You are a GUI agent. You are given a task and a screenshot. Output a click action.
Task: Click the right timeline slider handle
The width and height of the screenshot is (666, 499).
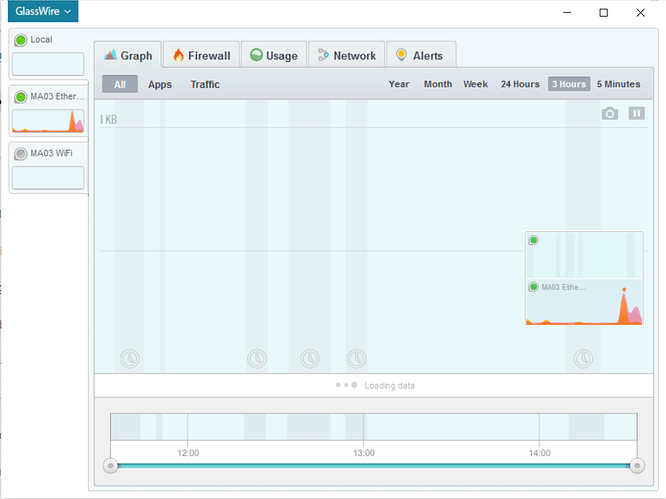(x=637, y=465)
